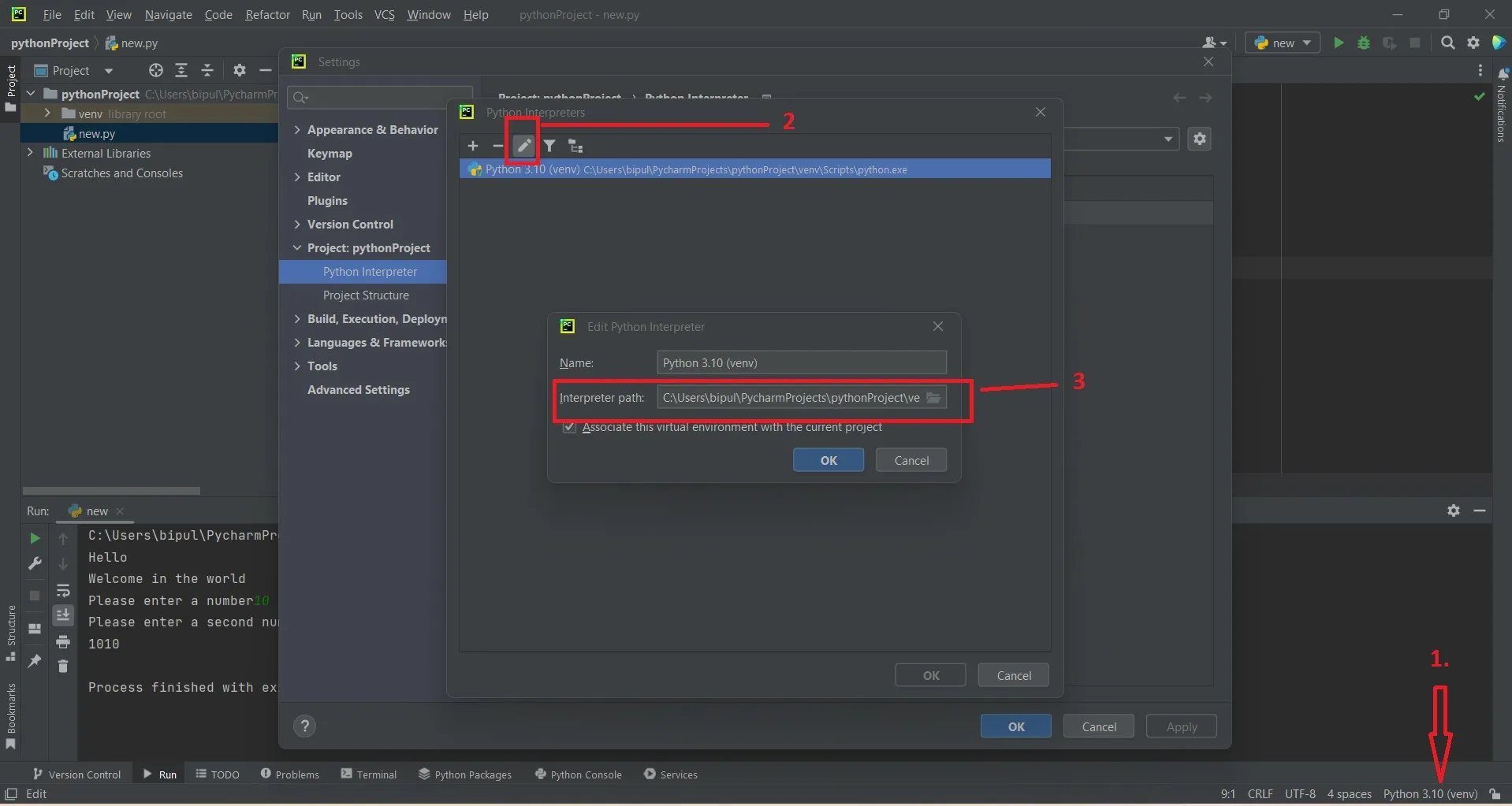1512x806 pixels.
Task: Click the CRLF line separator indicator
Action: tap(1260, 794)
